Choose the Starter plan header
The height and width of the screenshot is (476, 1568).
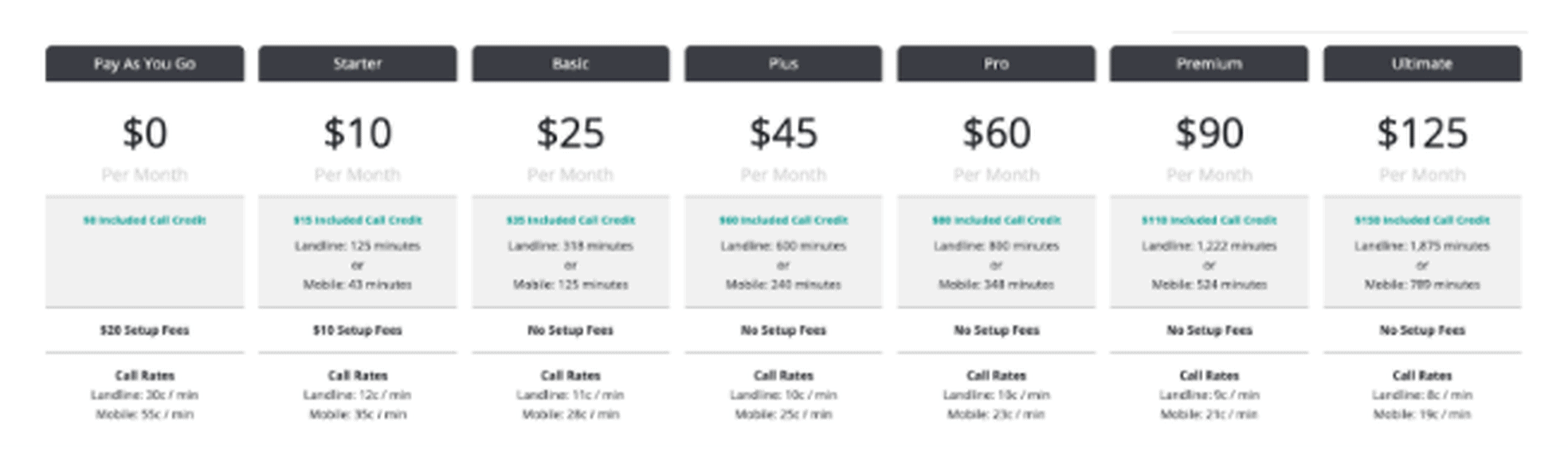point(357,64)
